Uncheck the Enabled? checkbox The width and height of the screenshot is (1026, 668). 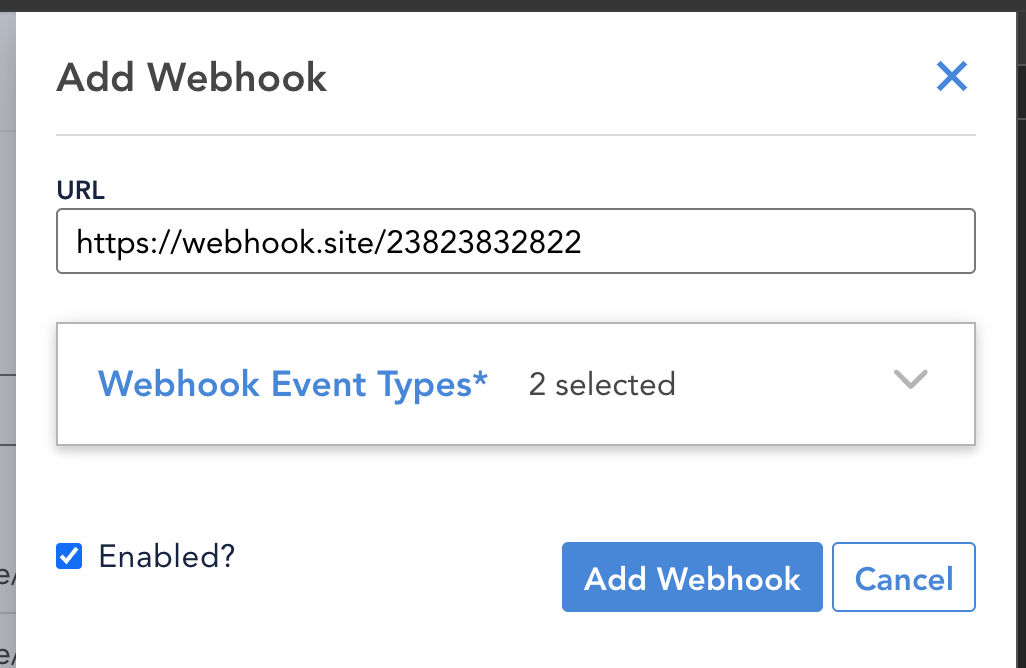69,556
